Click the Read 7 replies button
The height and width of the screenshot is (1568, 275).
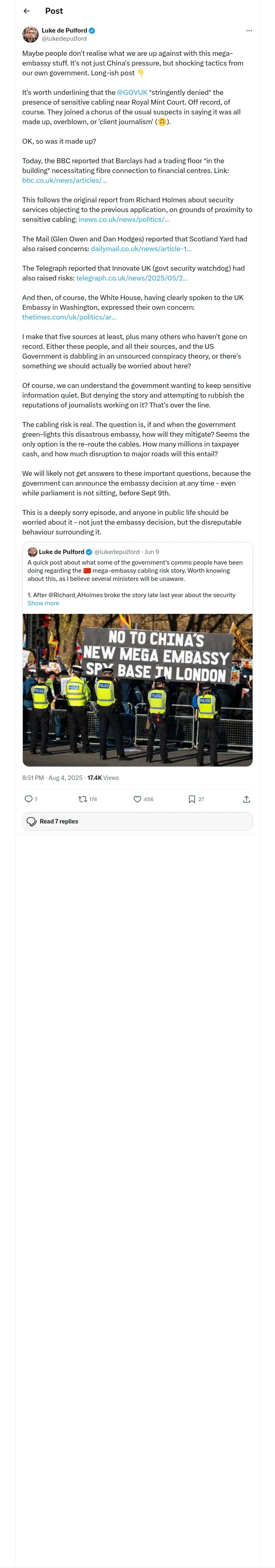[x=137, y=821]
